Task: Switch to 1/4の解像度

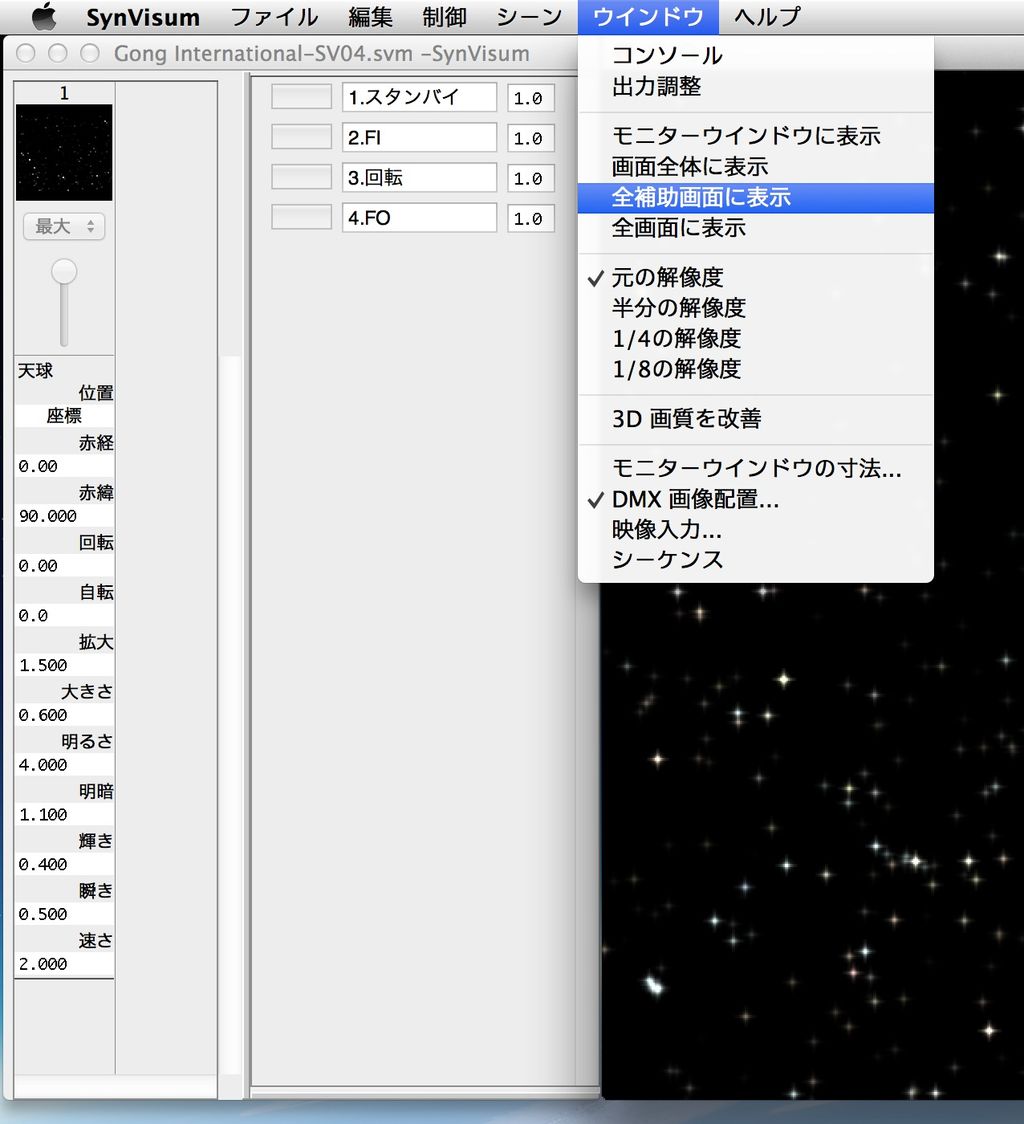Action: (x=756, y=338)
